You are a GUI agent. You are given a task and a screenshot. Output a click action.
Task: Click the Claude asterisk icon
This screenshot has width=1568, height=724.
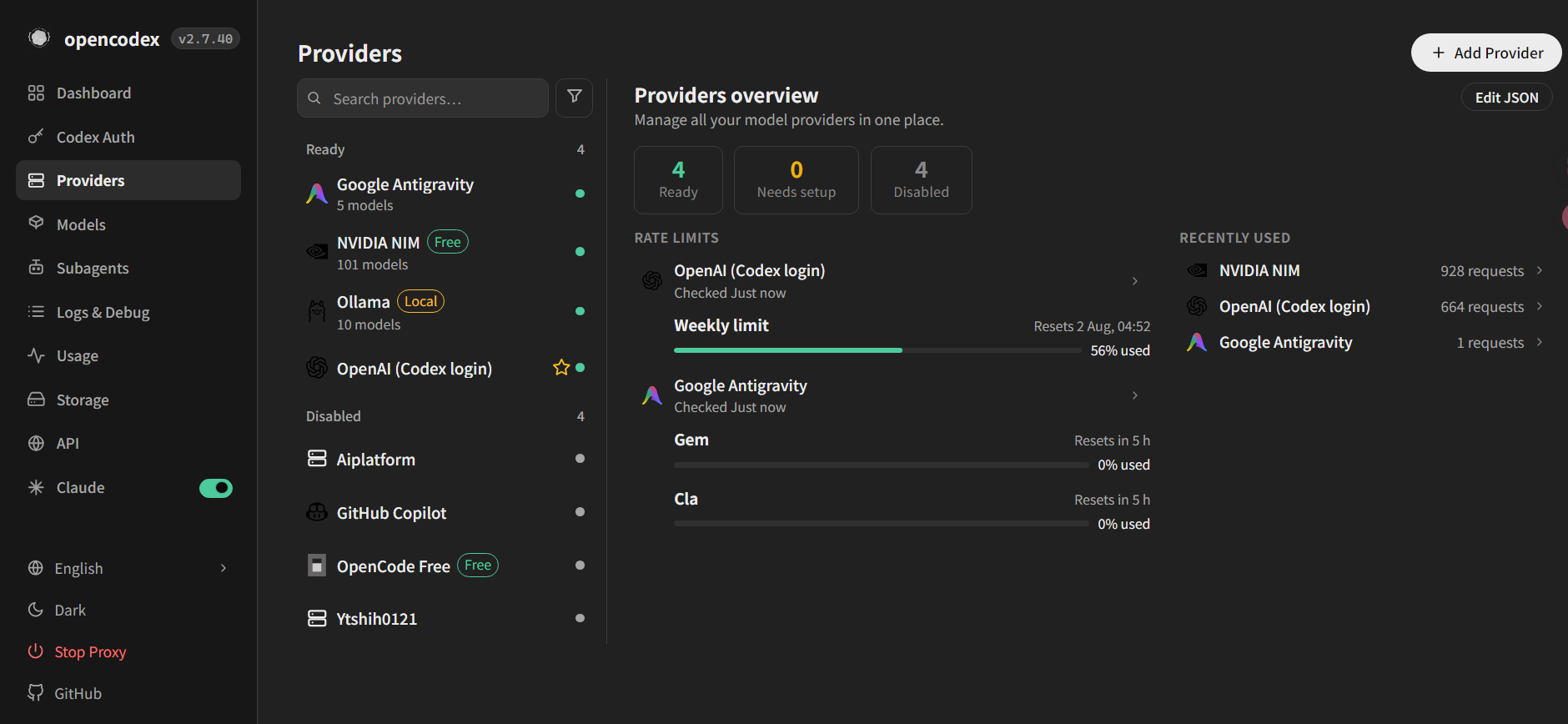(36, 487)
